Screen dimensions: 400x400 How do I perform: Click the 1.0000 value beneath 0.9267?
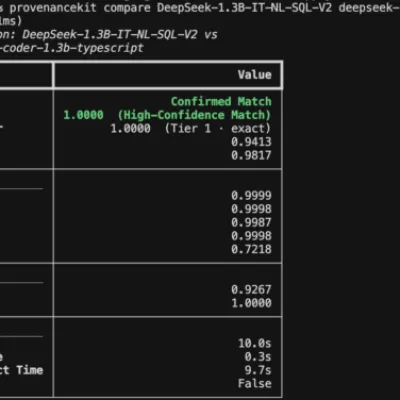251,303
